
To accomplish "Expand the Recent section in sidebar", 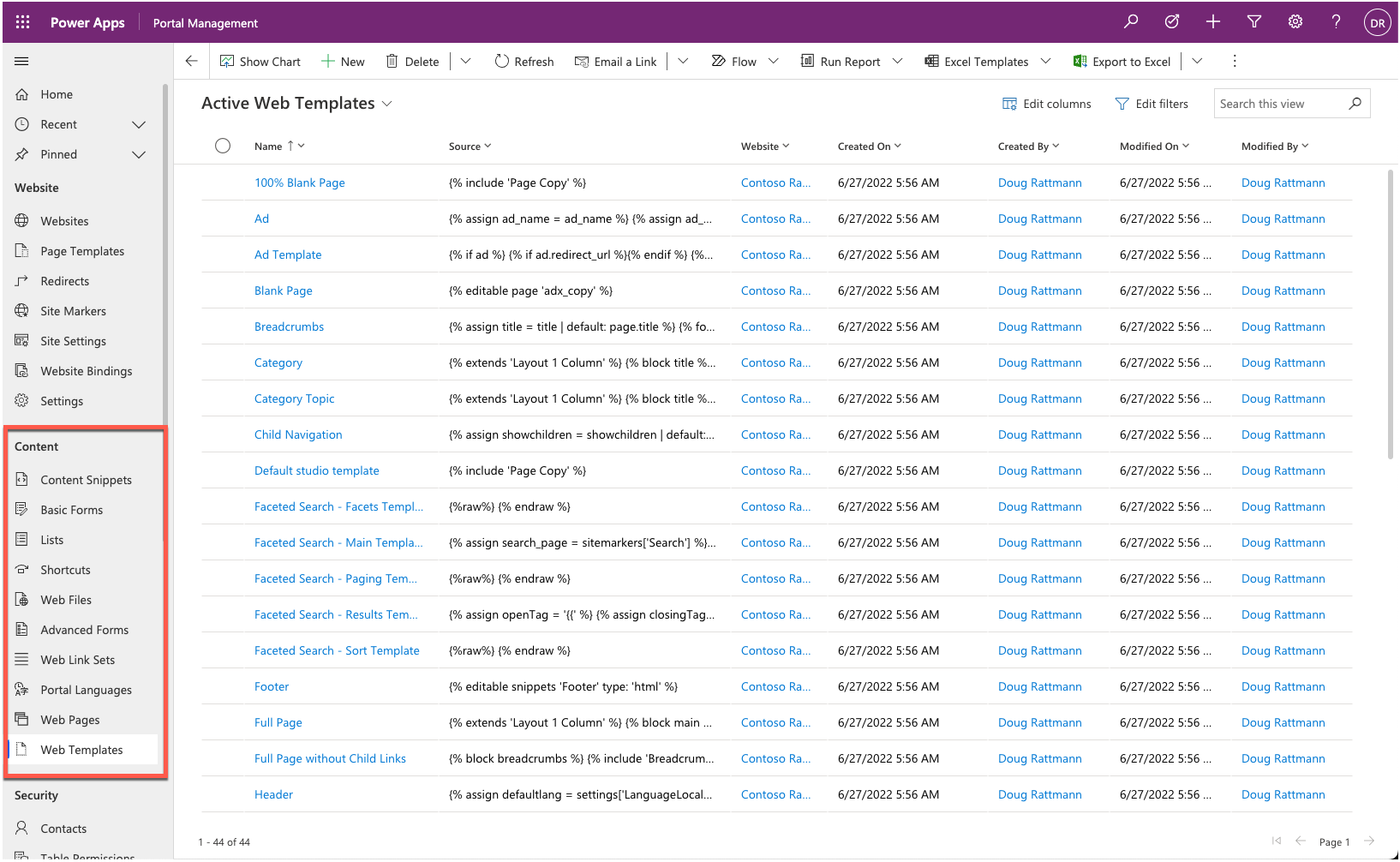I will (139, 124).
